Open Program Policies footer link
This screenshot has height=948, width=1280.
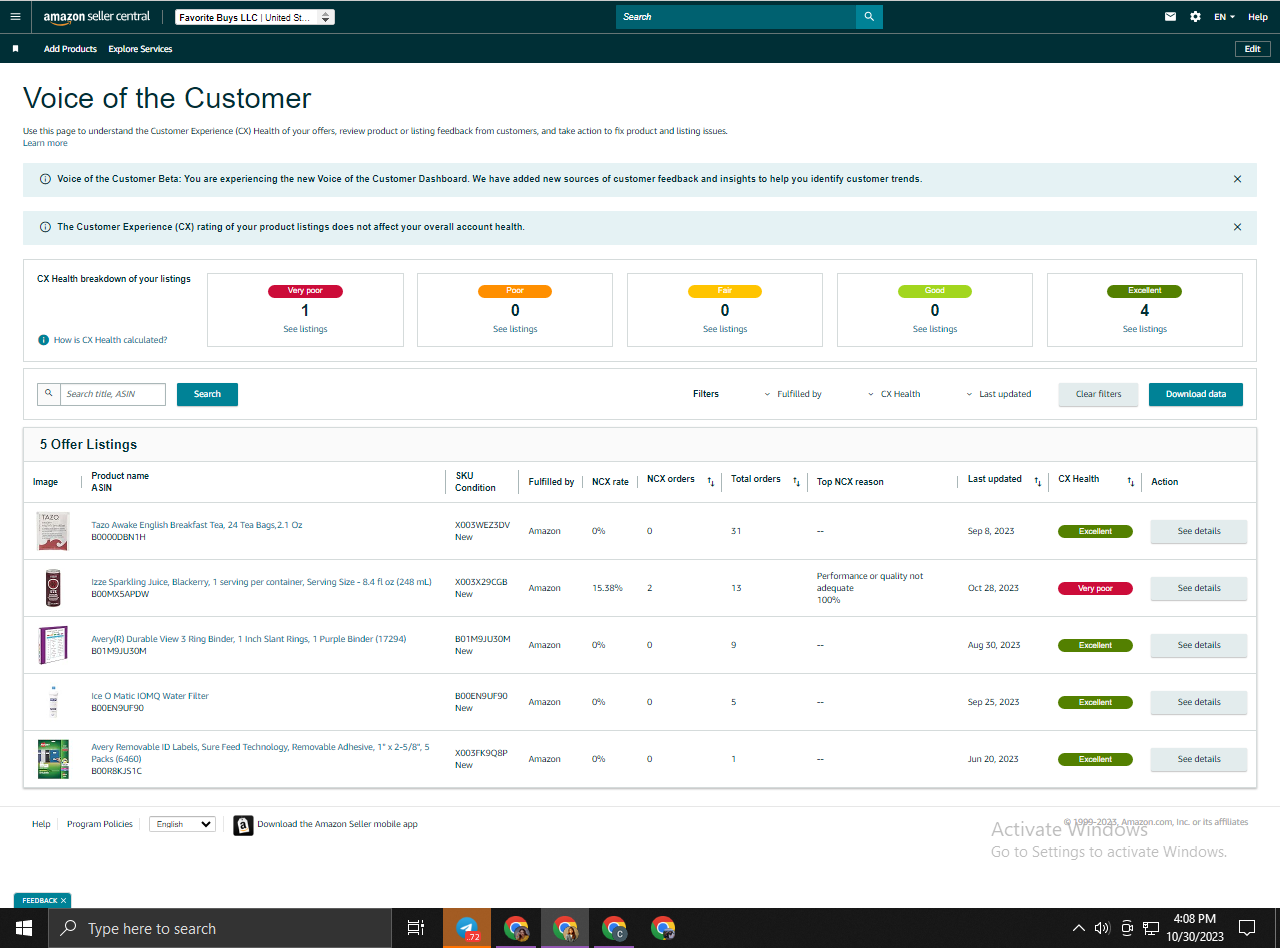tap(100, 824)
